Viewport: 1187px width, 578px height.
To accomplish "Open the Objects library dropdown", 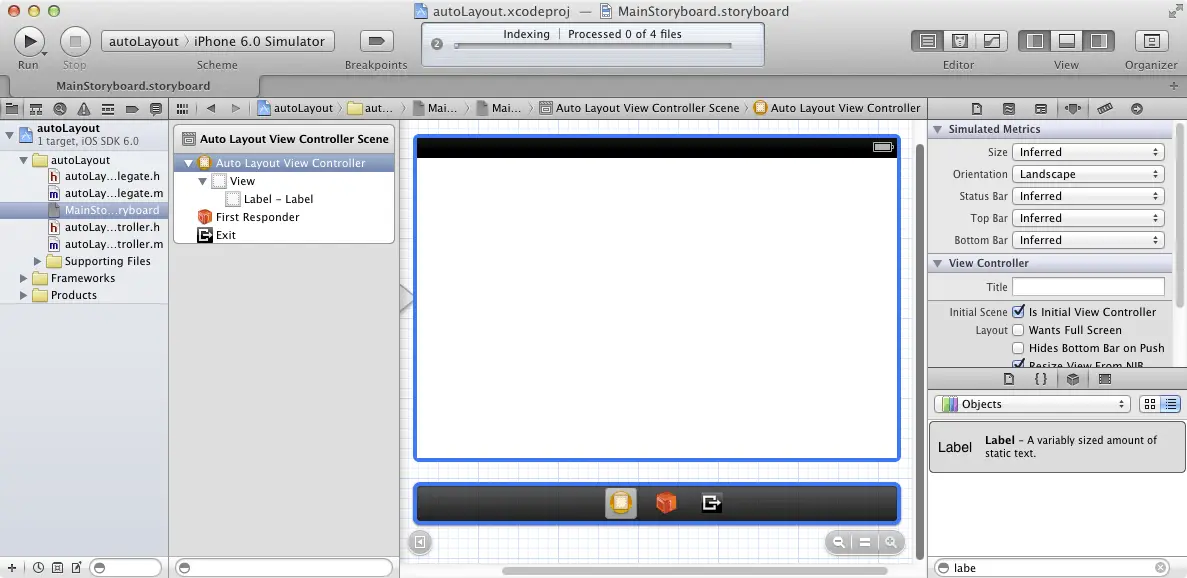I will (1033, 404).
